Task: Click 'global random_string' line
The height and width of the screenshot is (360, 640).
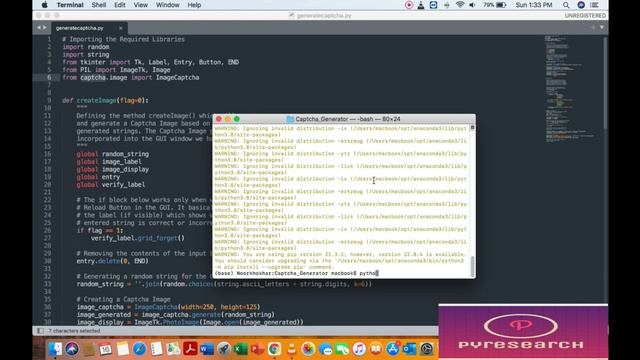Action: (x=113, y=154)
